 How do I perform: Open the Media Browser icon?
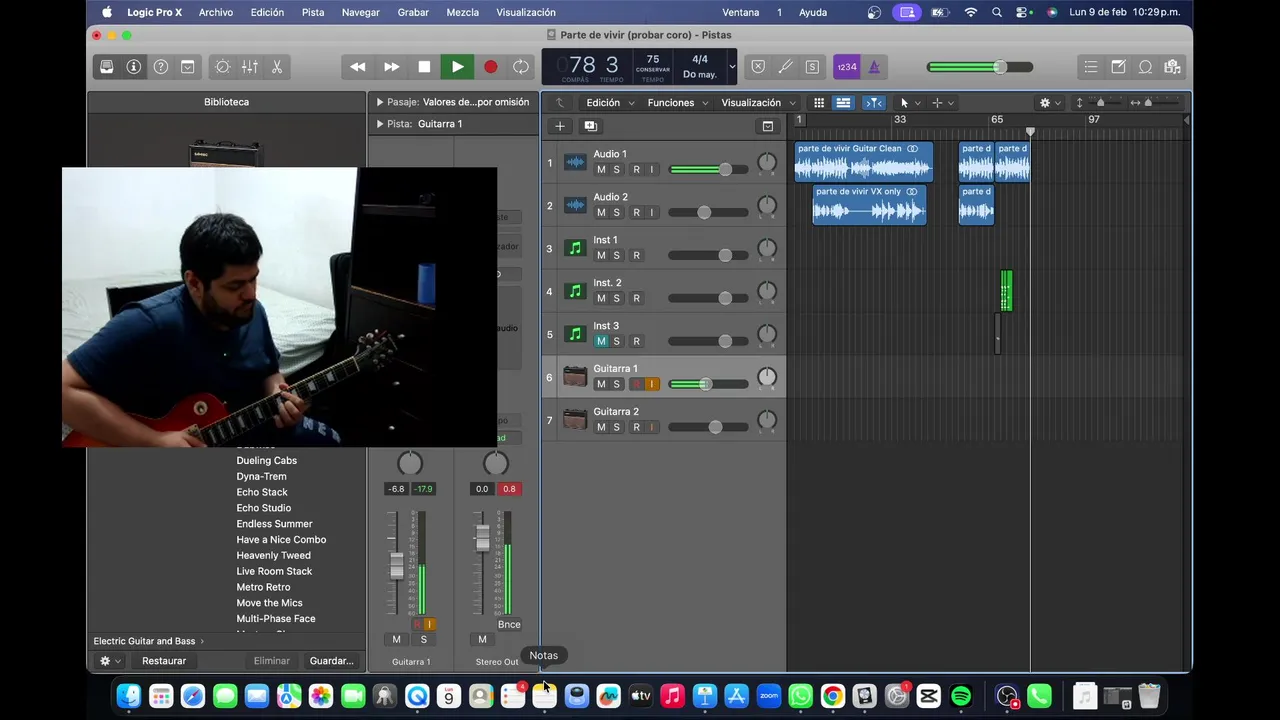(x=1172, y=67)
